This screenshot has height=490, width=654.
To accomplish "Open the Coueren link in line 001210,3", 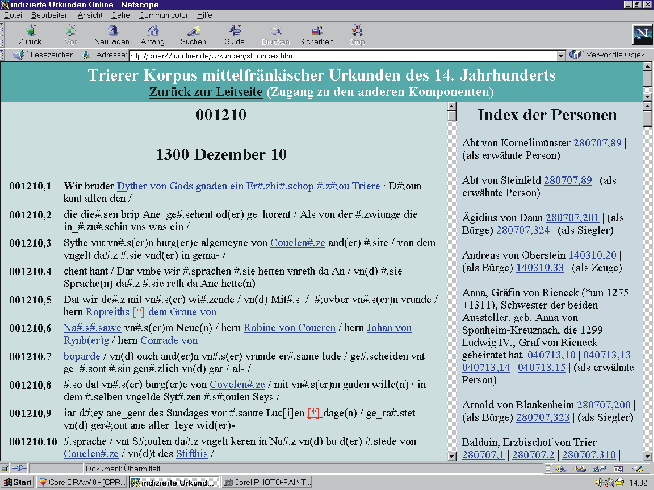I will click(x=297, y=242).
